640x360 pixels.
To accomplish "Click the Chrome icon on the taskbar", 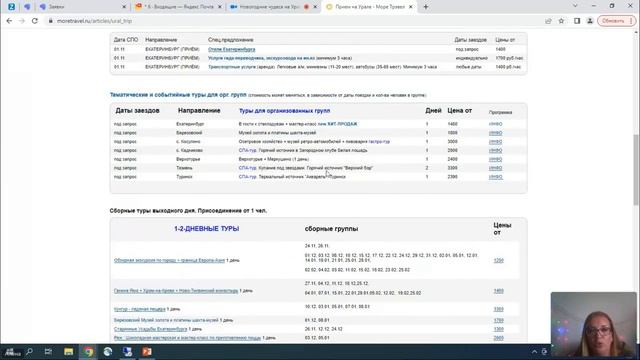I will point(88,351).
